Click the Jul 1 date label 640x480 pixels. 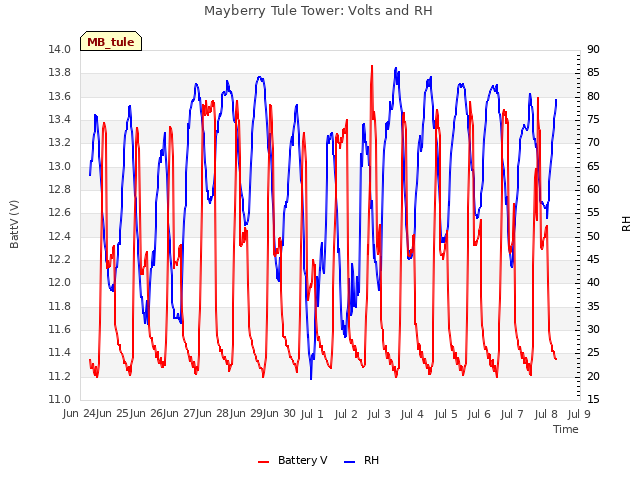click(x=312, y=414)
